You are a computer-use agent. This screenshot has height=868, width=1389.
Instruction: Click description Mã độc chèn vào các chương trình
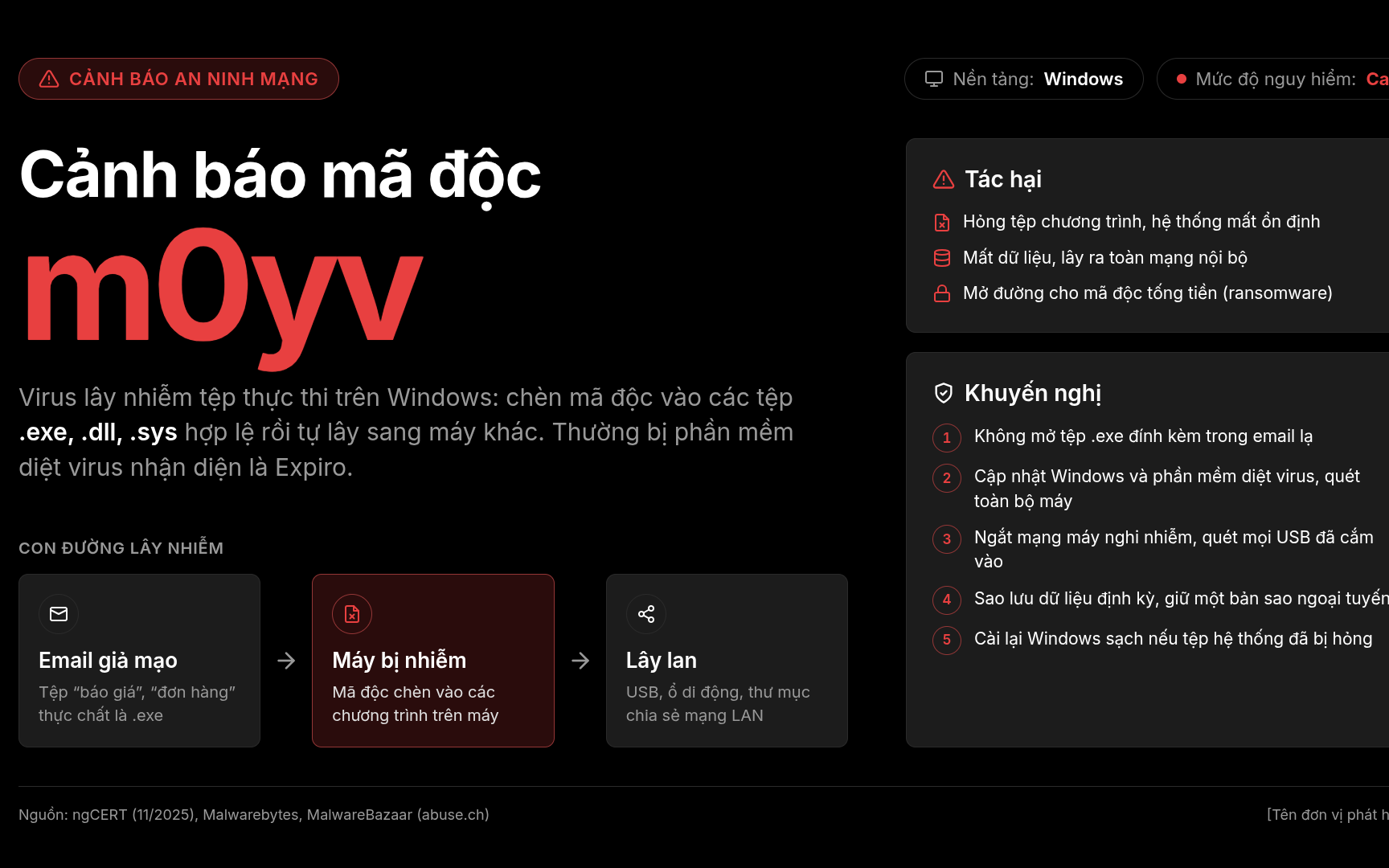(416, 704)
